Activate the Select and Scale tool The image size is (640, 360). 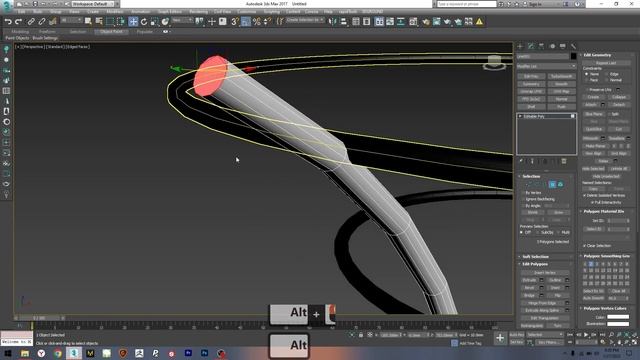point(154,21)
